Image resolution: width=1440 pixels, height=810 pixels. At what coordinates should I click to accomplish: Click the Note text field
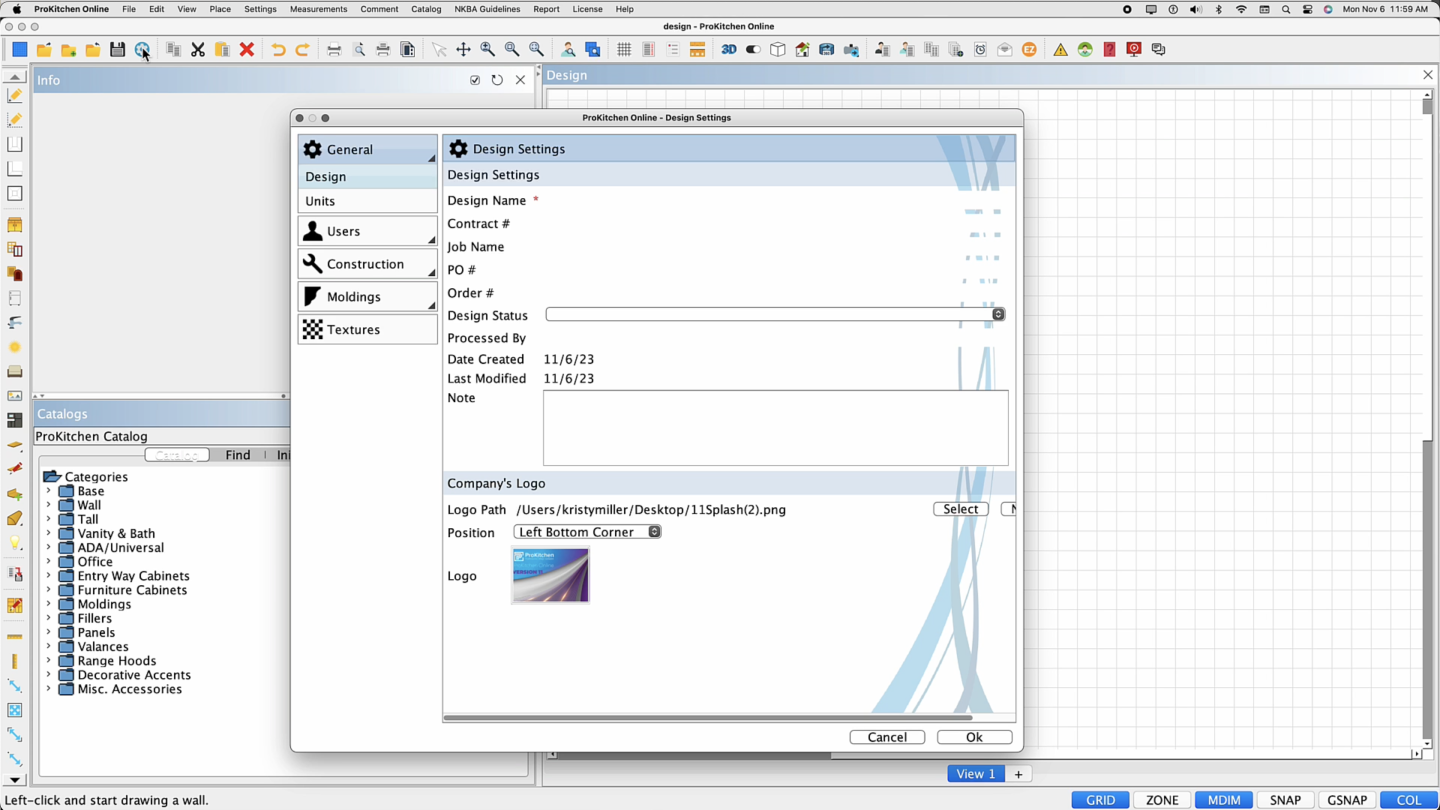point(776,428)
